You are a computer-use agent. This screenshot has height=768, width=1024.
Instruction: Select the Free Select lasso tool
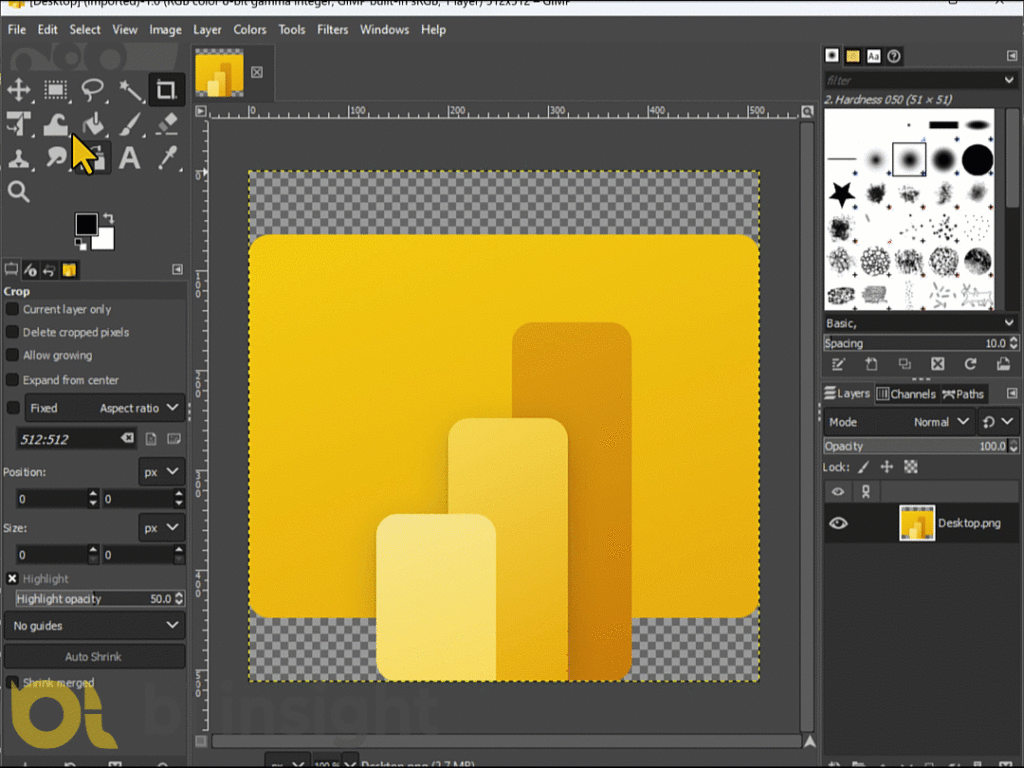point(93,89)
